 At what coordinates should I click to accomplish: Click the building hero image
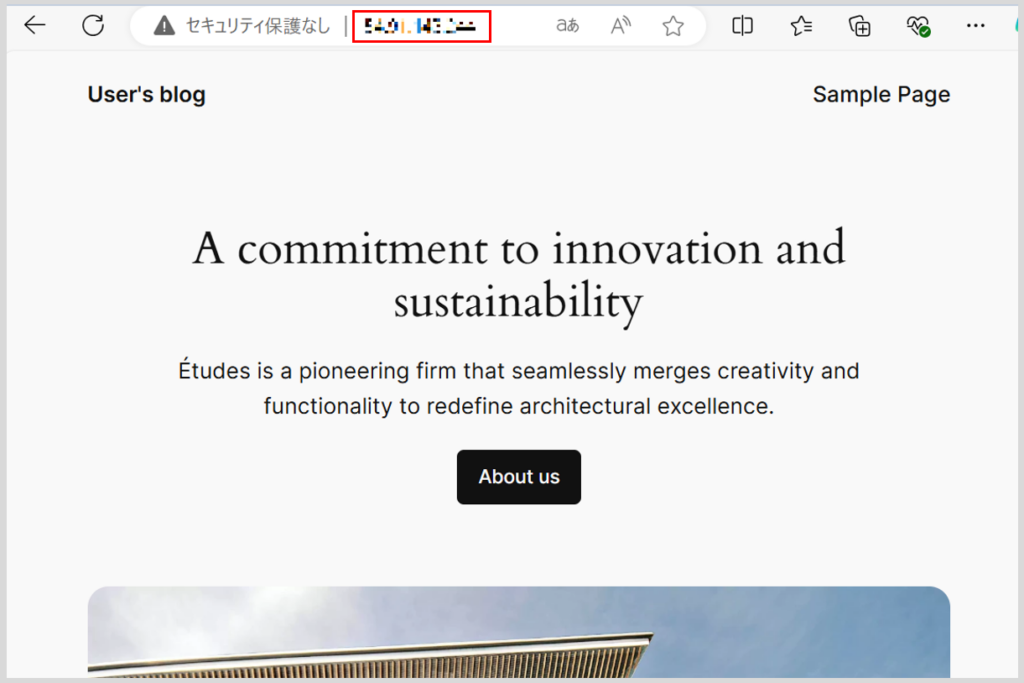[x=519, y=631]
